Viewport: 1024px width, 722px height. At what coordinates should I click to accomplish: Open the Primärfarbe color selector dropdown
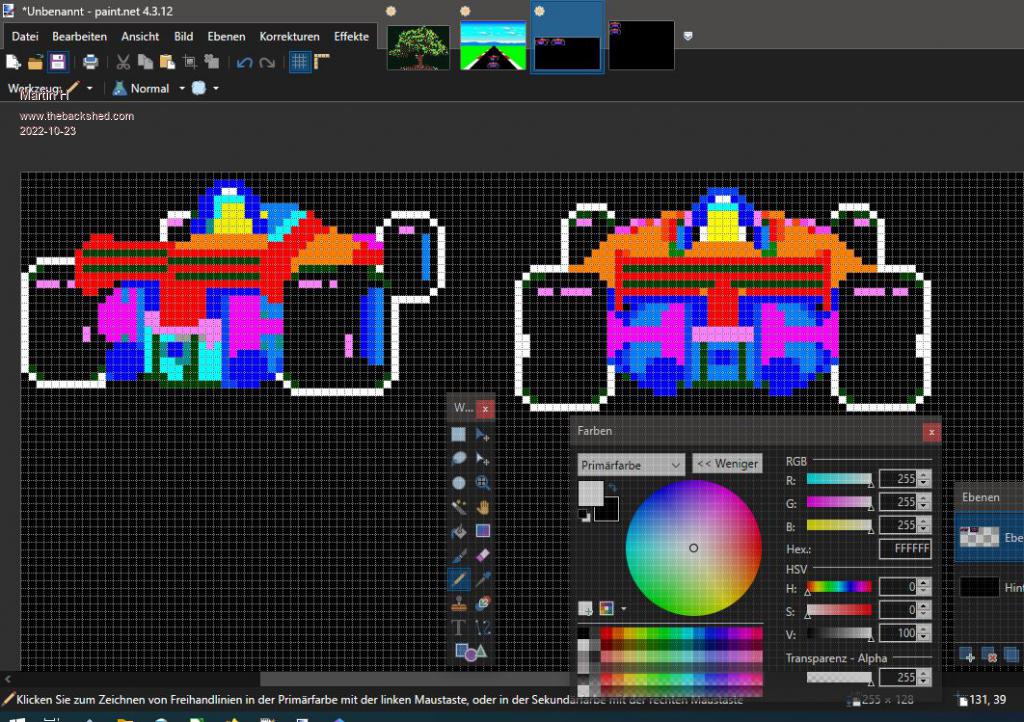tap(631, 464)
